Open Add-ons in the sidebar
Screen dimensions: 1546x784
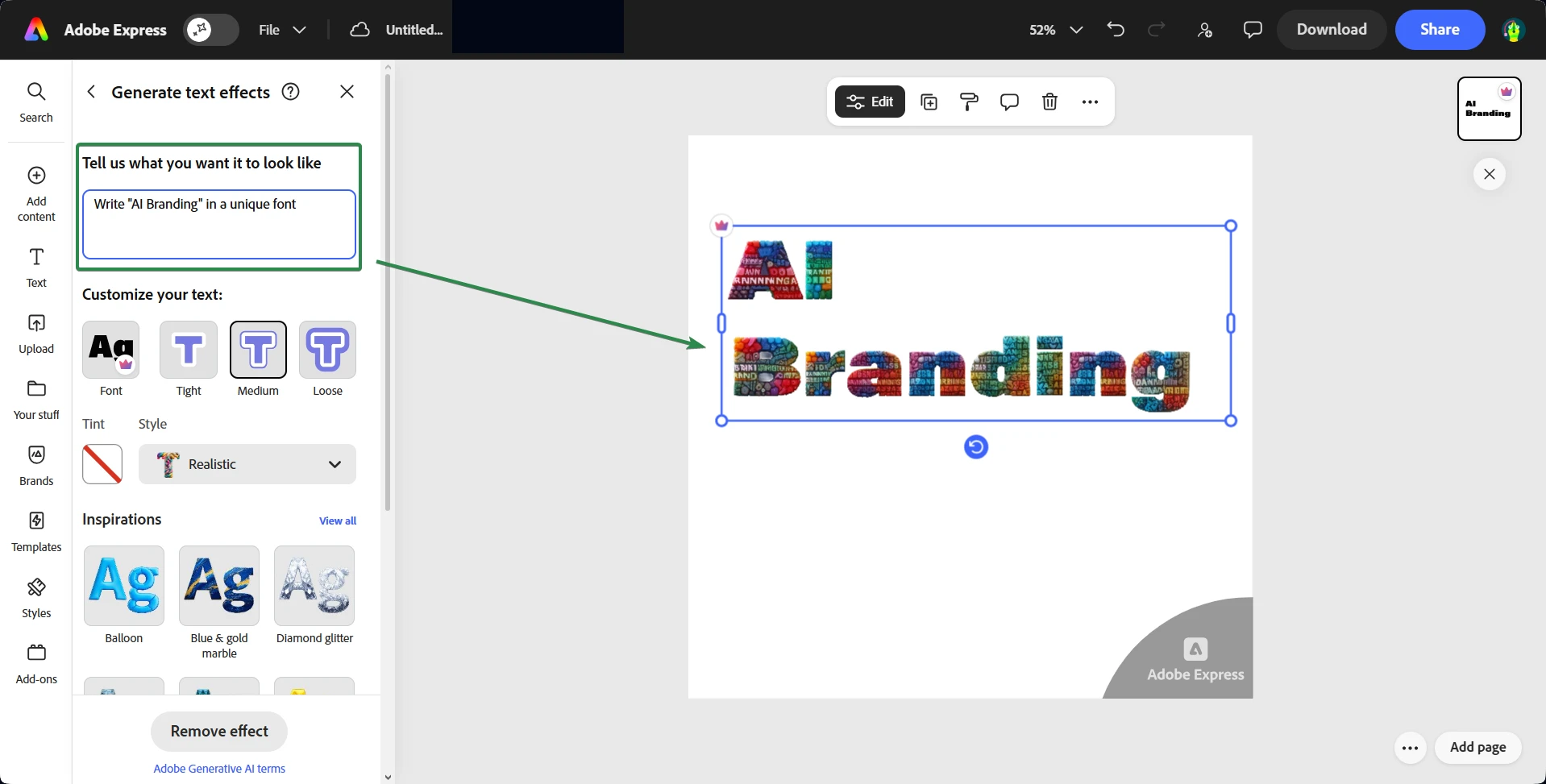tap(36, 664)
